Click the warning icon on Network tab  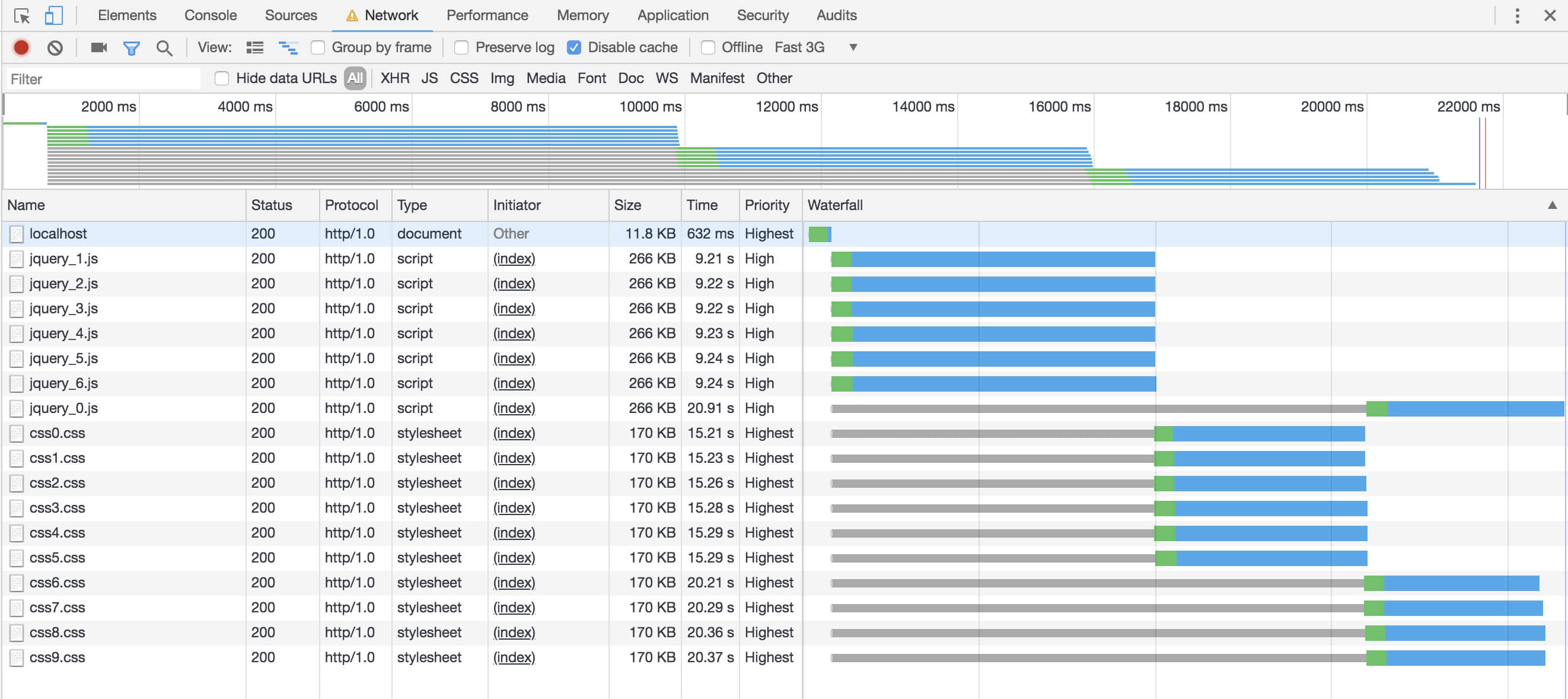tap(352, 16)
